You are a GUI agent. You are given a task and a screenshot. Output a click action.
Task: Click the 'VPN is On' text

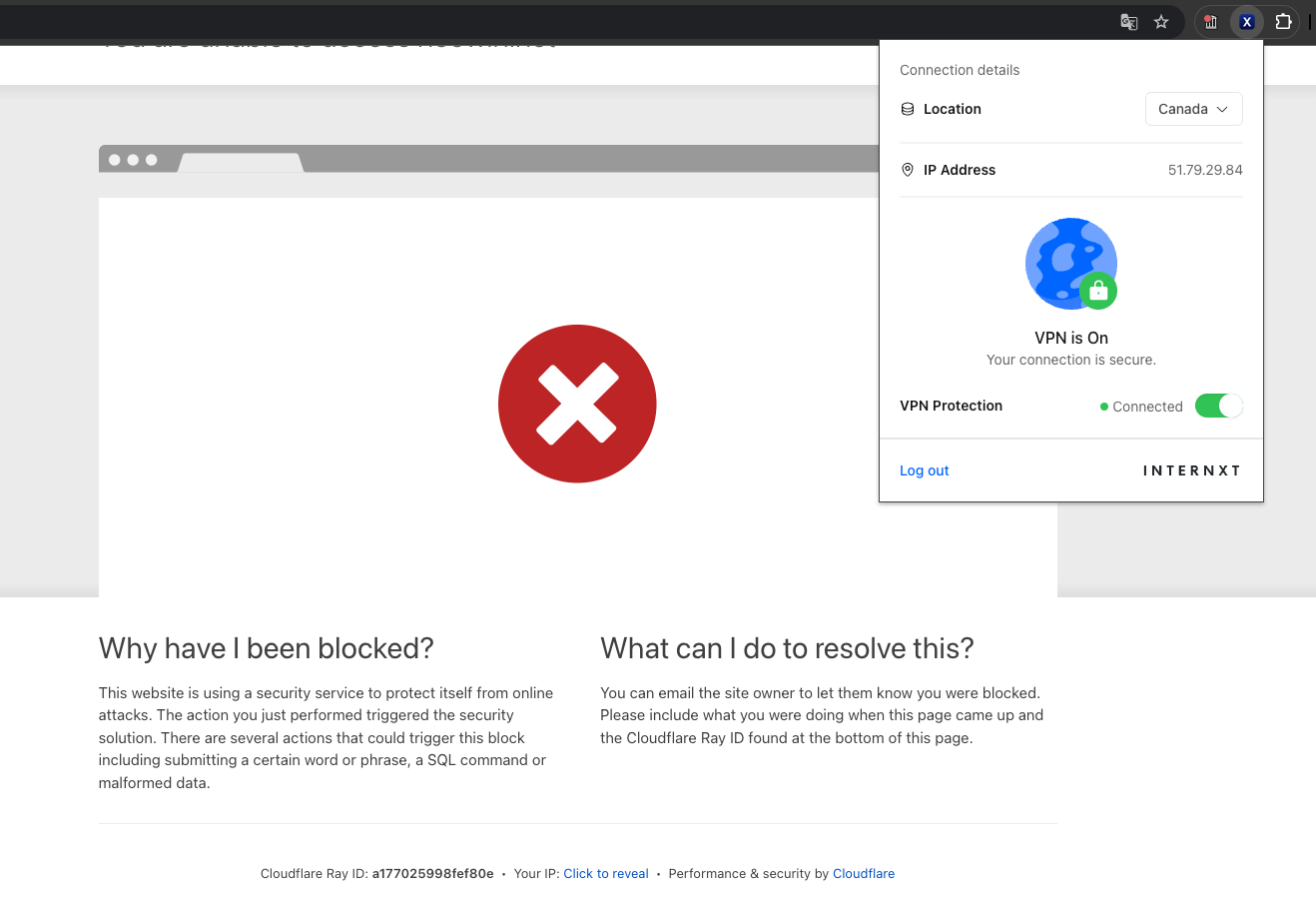pyautogui.click(x=1071, y=338)
